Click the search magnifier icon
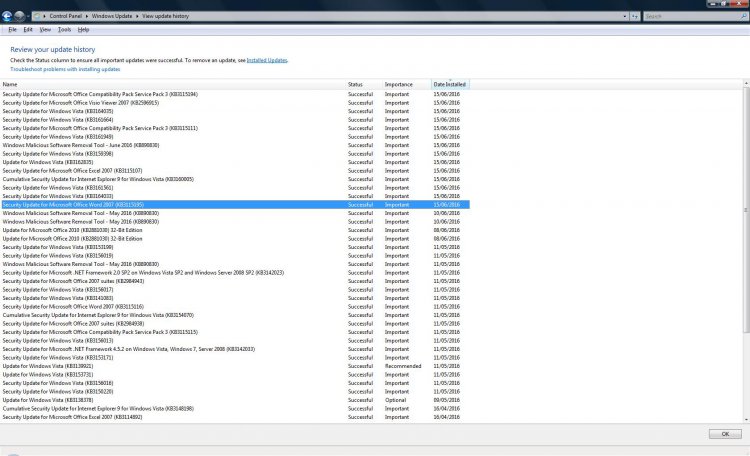The width and height of the screenshot is (750, 456). tap(744, 16)
